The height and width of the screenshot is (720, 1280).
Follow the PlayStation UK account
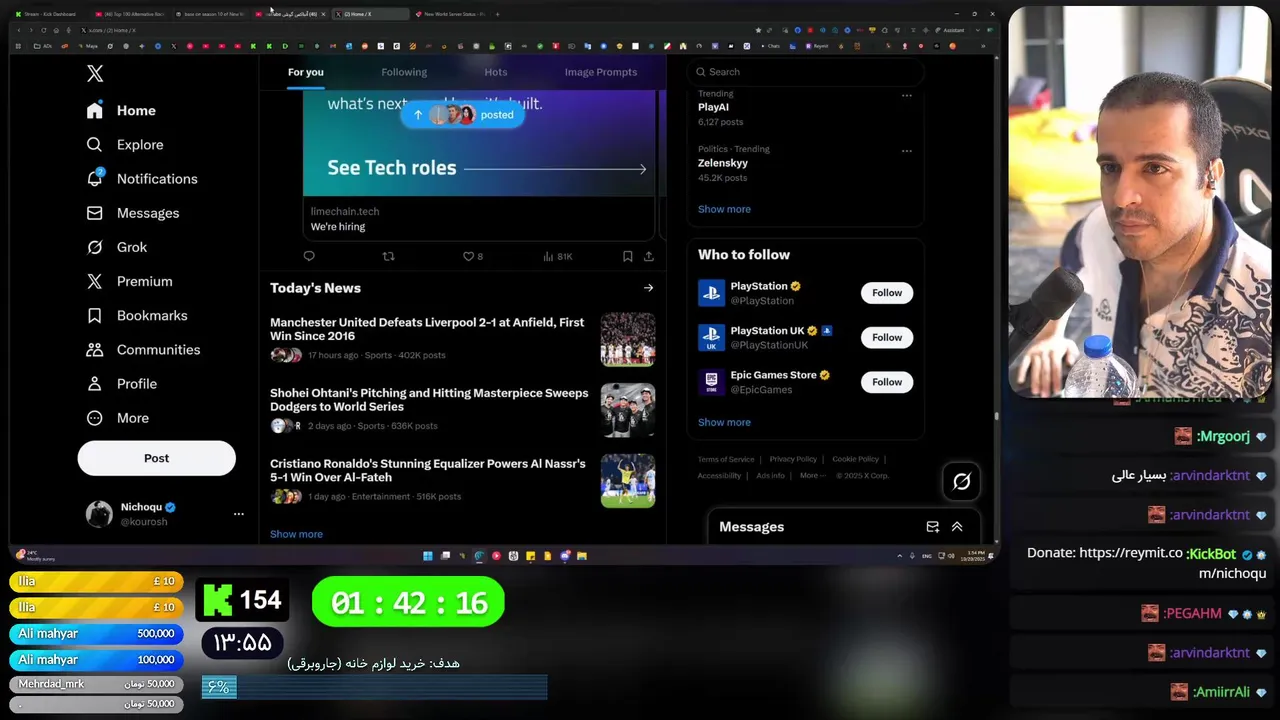(887, 337)
